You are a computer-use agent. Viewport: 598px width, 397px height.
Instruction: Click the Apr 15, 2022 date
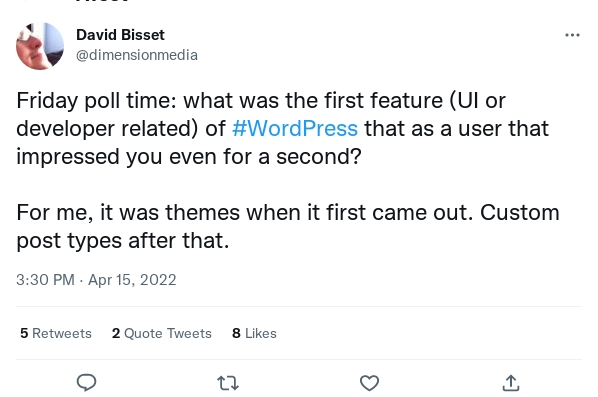point(132,280)
